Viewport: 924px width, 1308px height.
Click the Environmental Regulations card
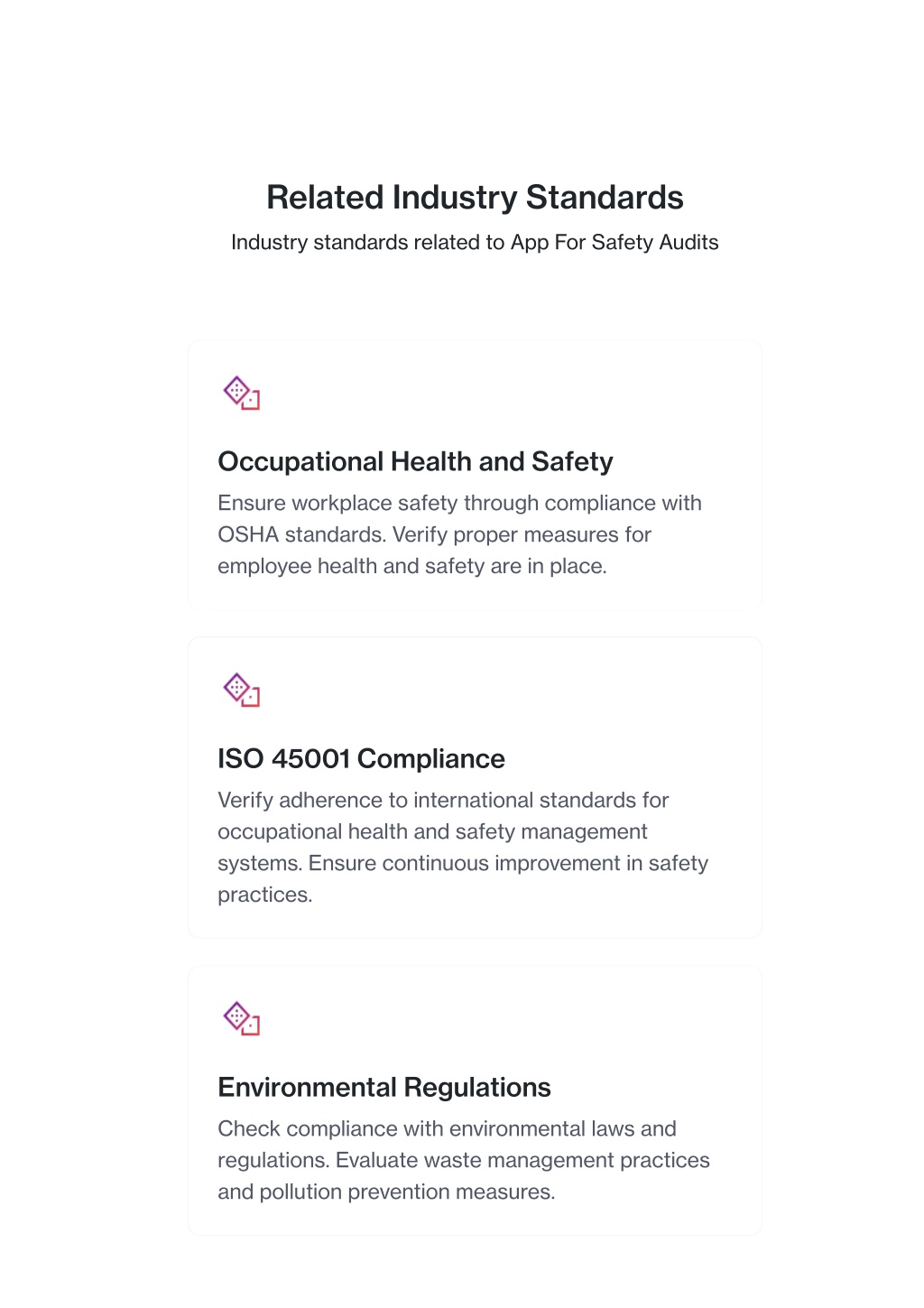coord(475,1100)
